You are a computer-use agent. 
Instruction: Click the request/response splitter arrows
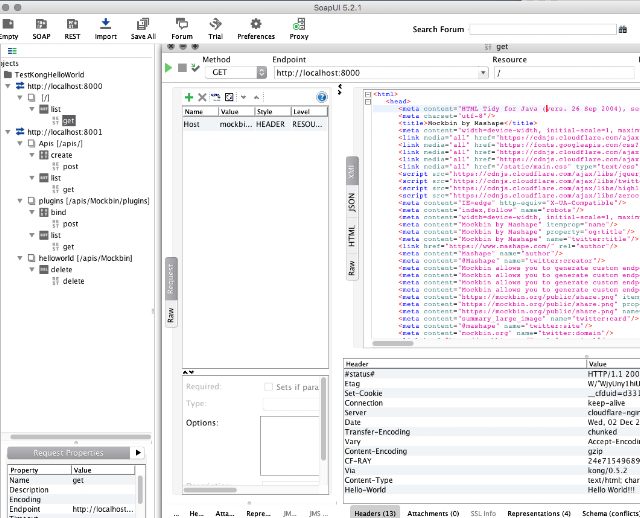click(340, 89)
